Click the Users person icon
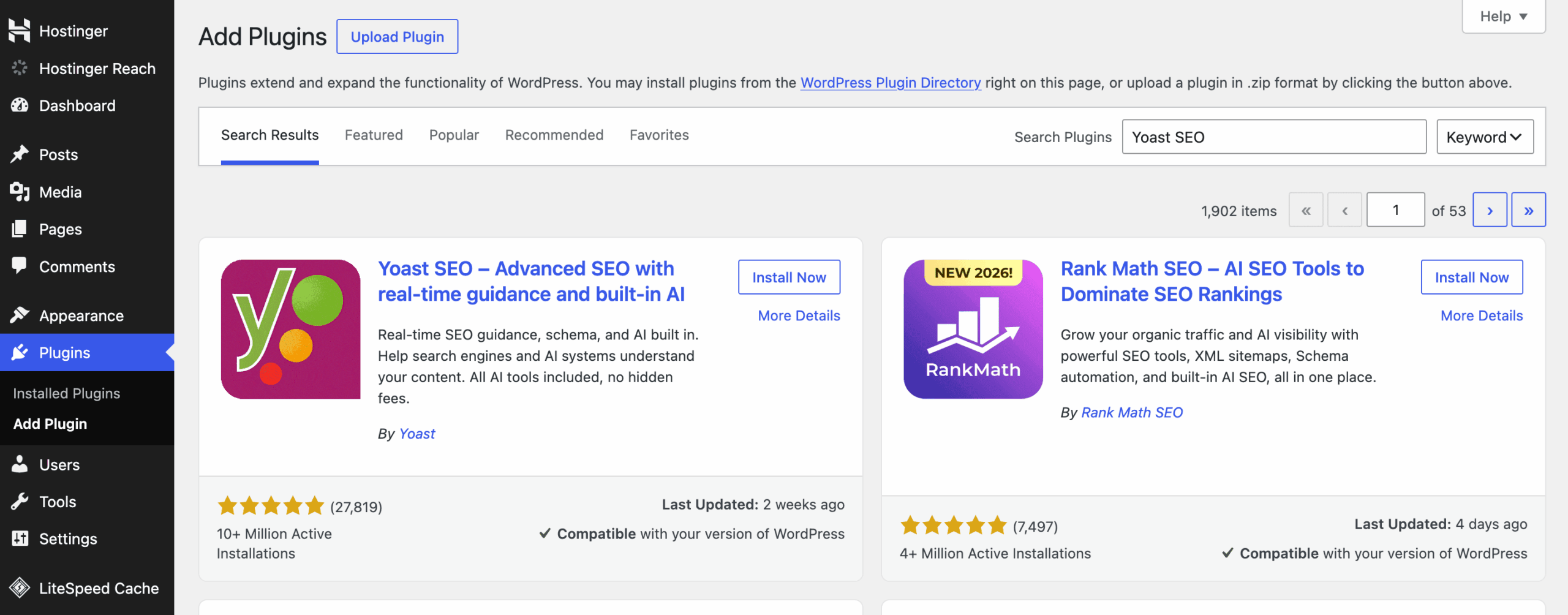Screen dimensions: 1568x615 [20, 464]
